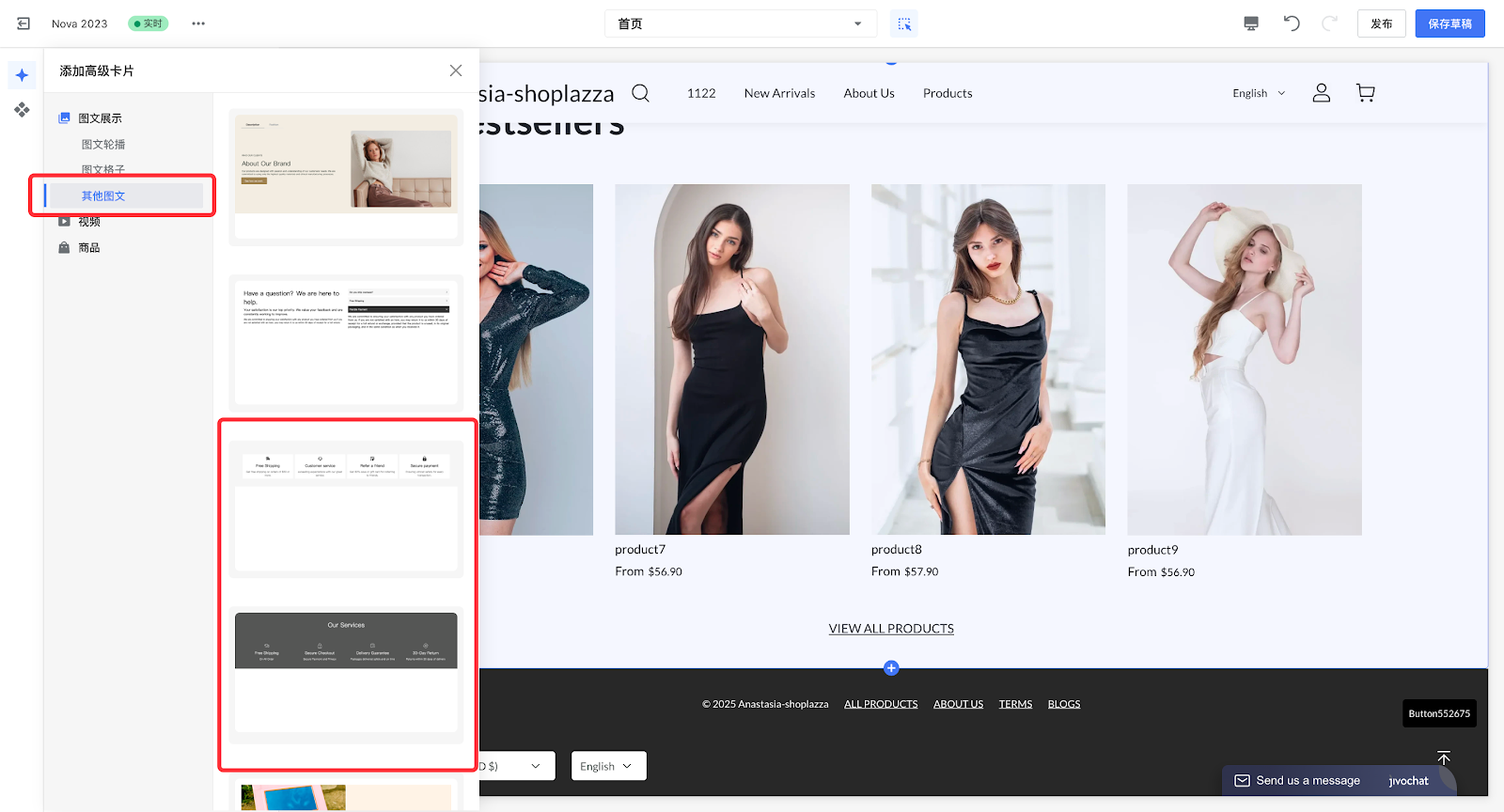Close the 添加高级卡片 panel
The image size is (1504, 812).
(456, 70)
